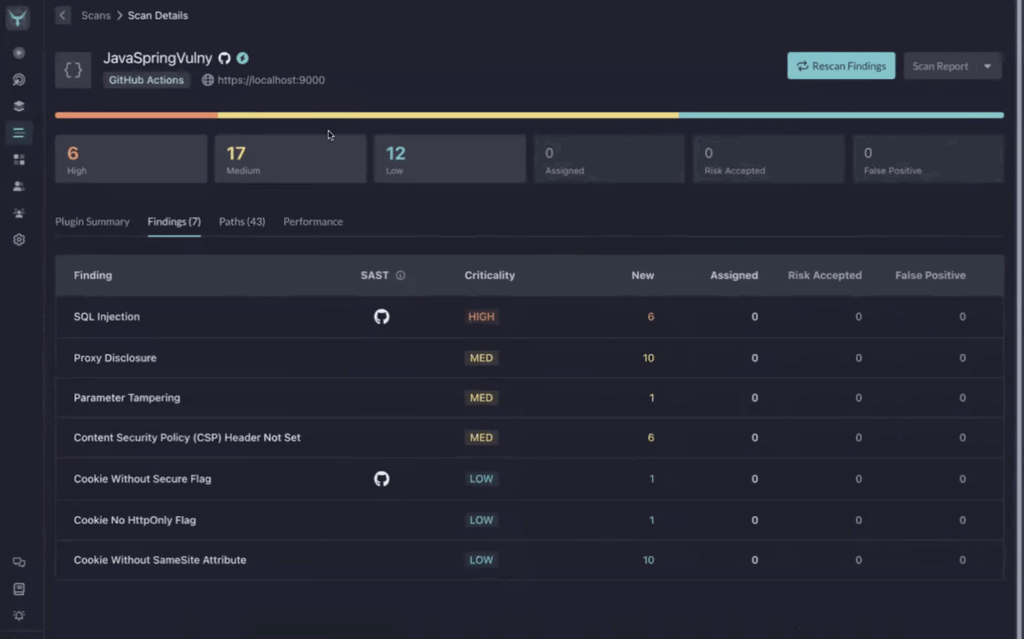Click the notification bell icon in sidebar
The height and width of the screenshot is (639, 1024).
18,615
